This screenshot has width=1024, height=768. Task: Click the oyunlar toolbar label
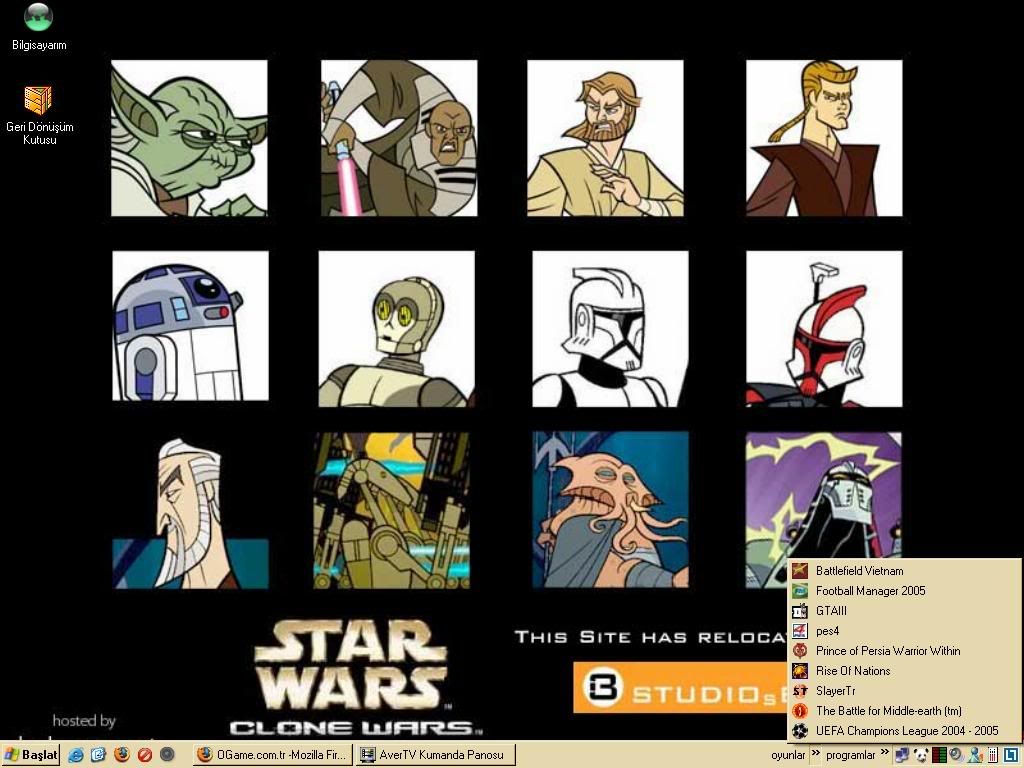(x=788, y=755)
